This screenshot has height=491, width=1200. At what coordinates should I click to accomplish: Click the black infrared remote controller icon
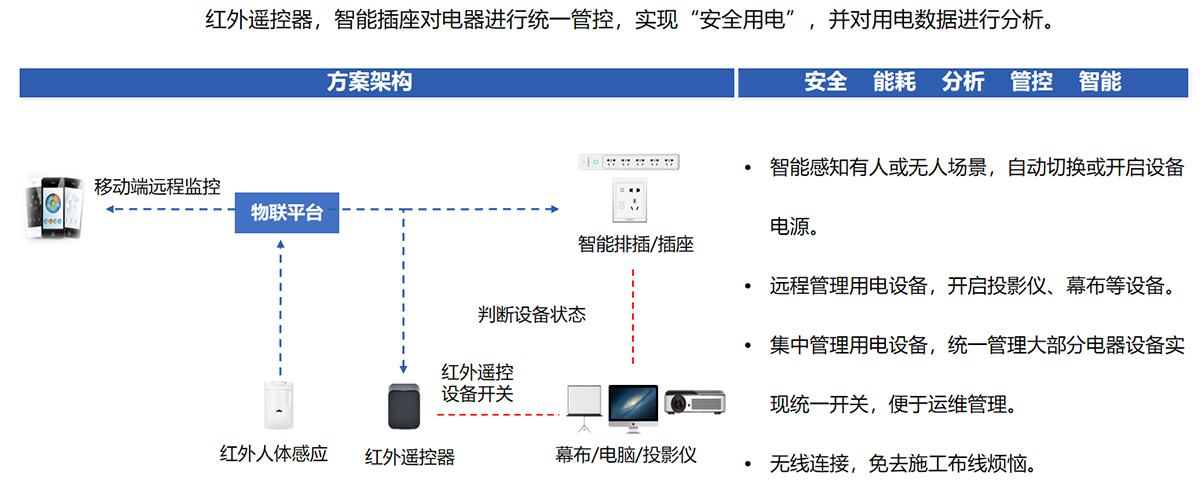pyautogui.click(x=403, y=408)
